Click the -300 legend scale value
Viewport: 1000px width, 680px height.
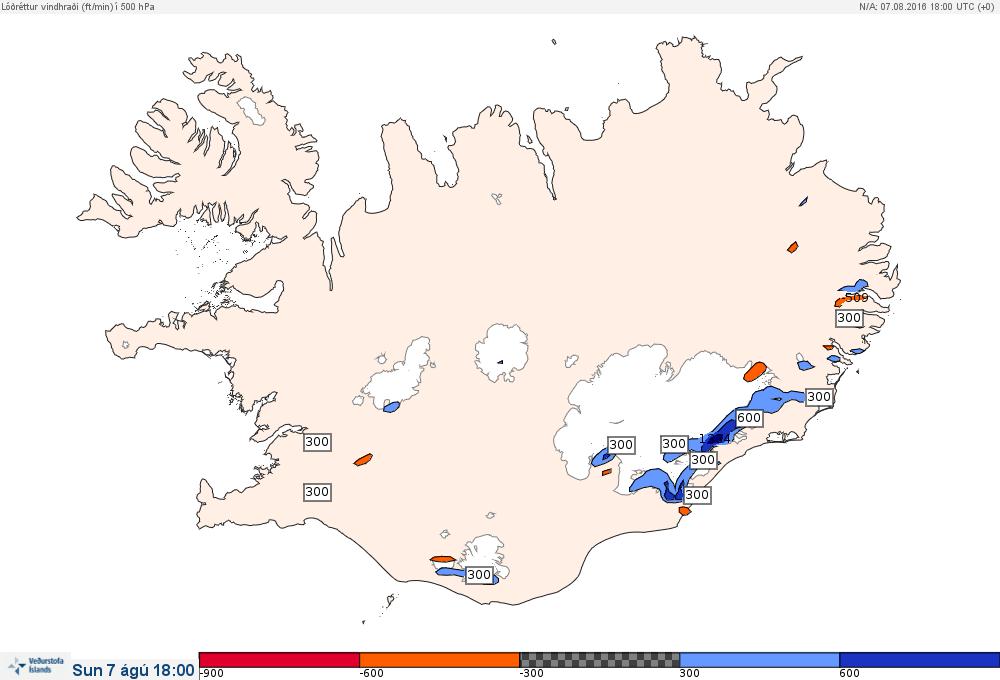[532, 674]
